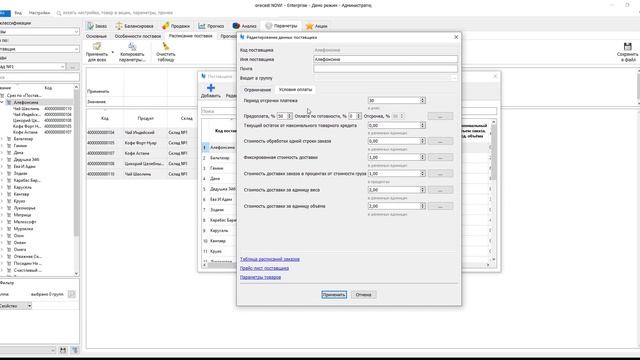
Task: Select Чай Шаолинь item in tree
Action: click(x=26, y=109)
